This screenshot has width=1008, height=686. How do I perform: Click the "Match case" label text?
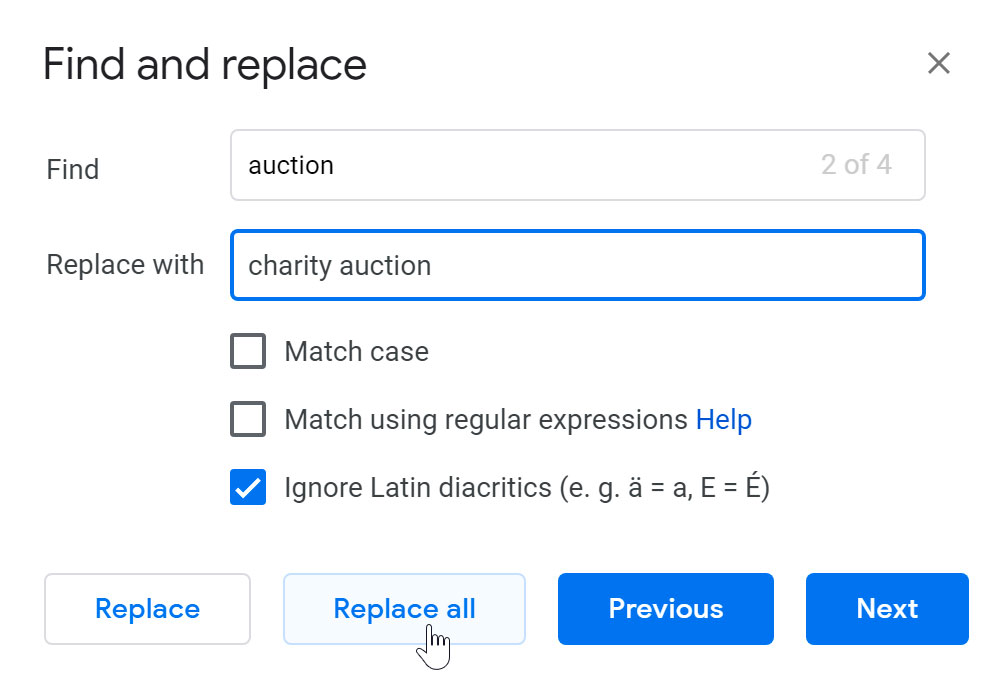click(x=356, y=352)
